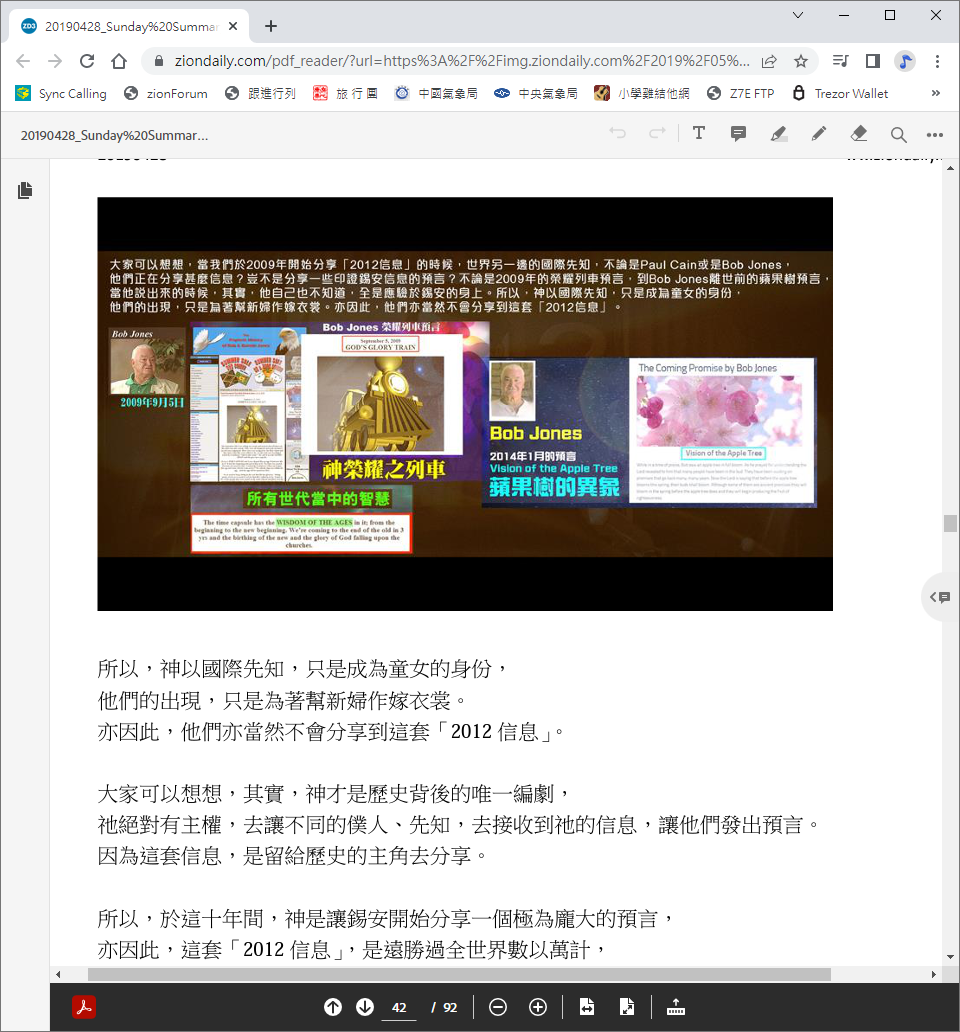Select the add text tool
This screenshot has width=960, height=1032.
[x=699, y=134]
